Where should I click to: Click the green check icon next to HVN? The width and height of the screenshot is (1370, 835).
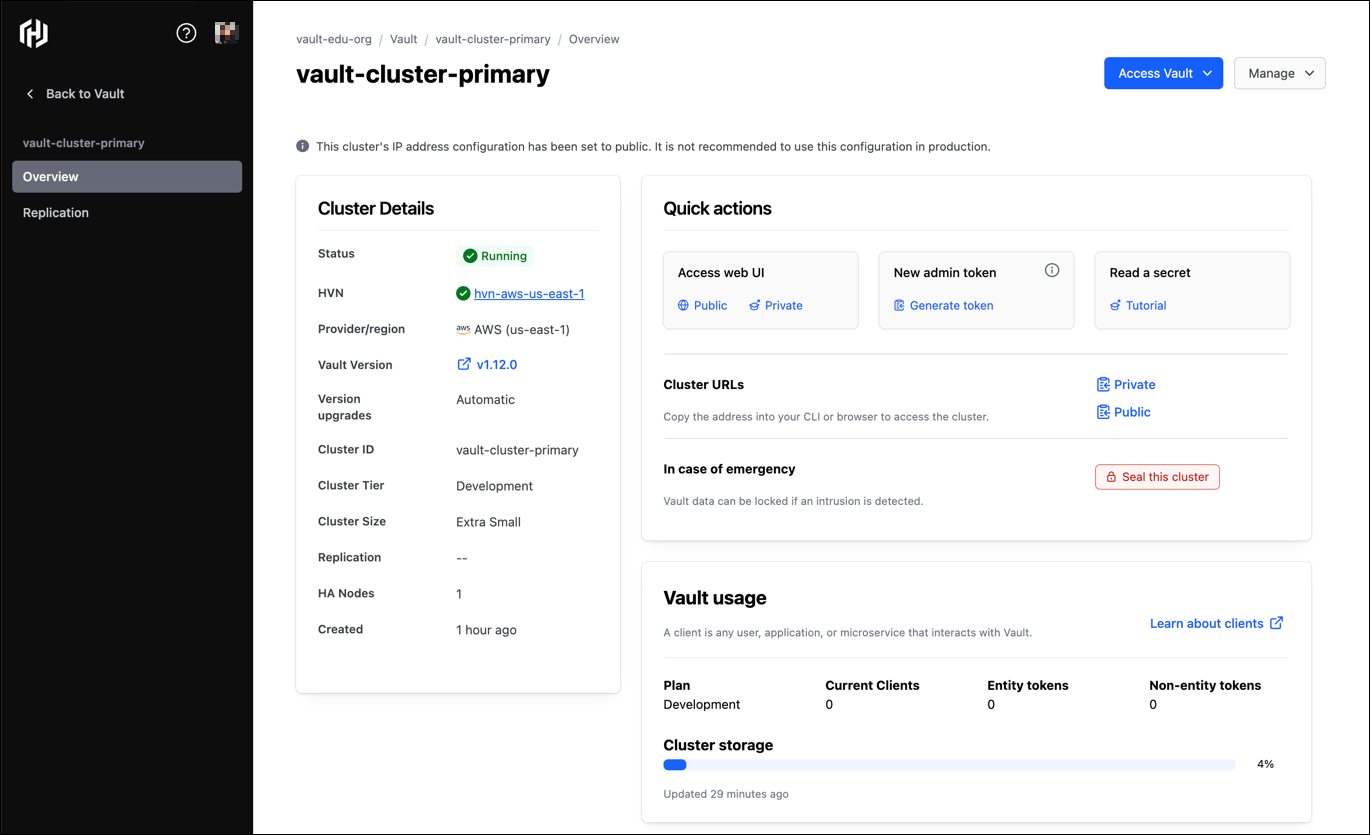coord(463,294)
